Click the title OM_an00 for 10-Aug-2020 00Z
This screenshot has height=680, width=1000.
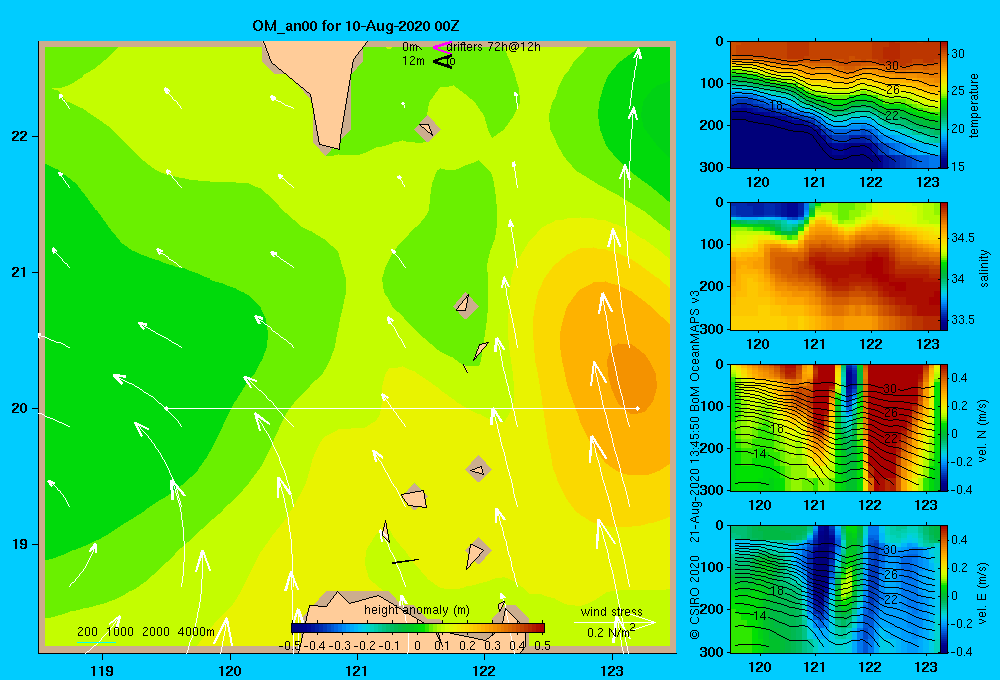click(356, 26)
